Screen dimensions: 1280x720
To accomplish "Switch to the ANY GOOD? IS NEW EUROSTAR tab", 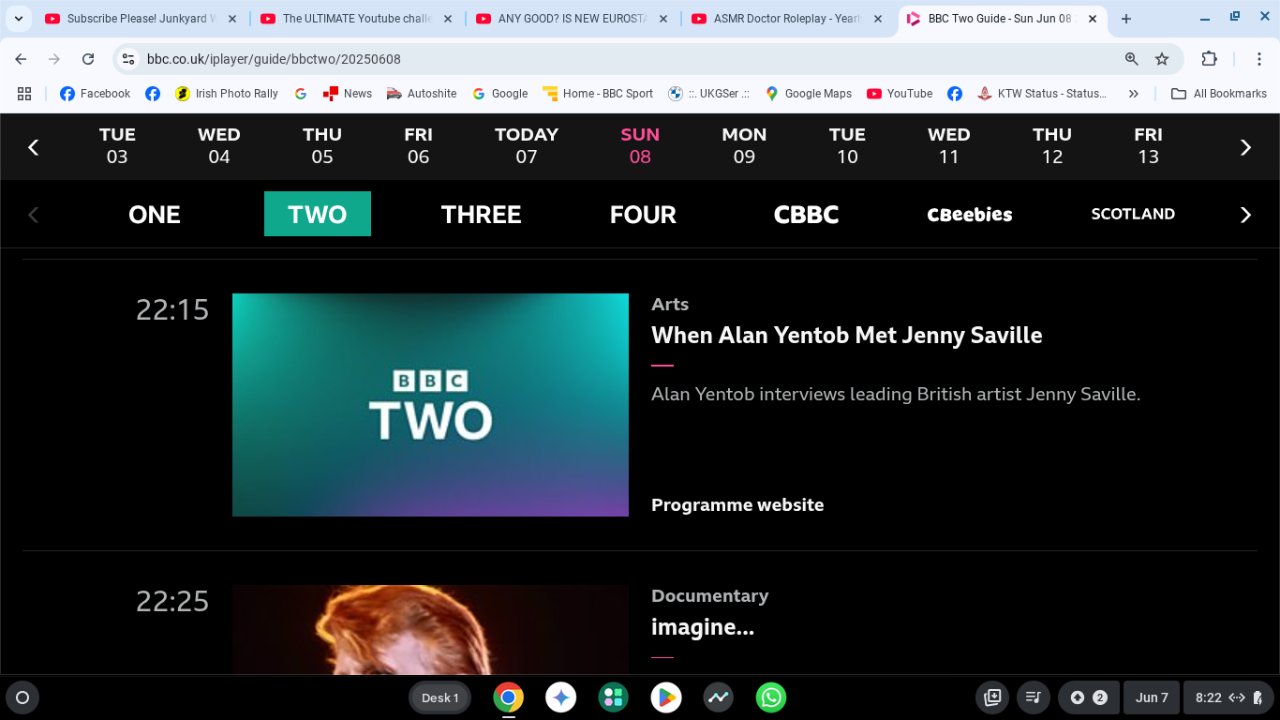I will (572, 19).
